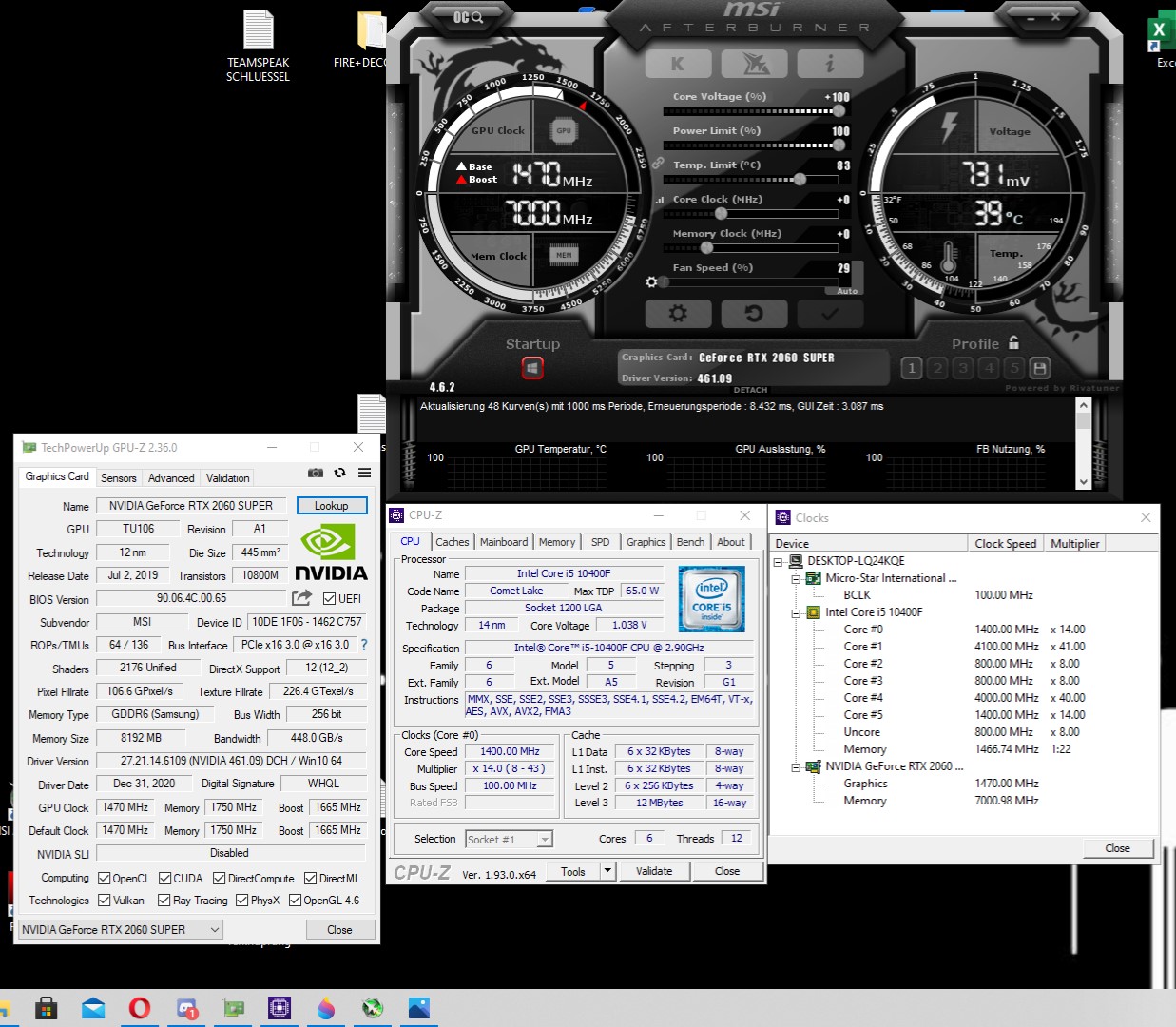The width and height of the screenshot is (1176, 1027).
Task: Toggle CUDA checkbox in GPU-Z
Action: [165, 879]
